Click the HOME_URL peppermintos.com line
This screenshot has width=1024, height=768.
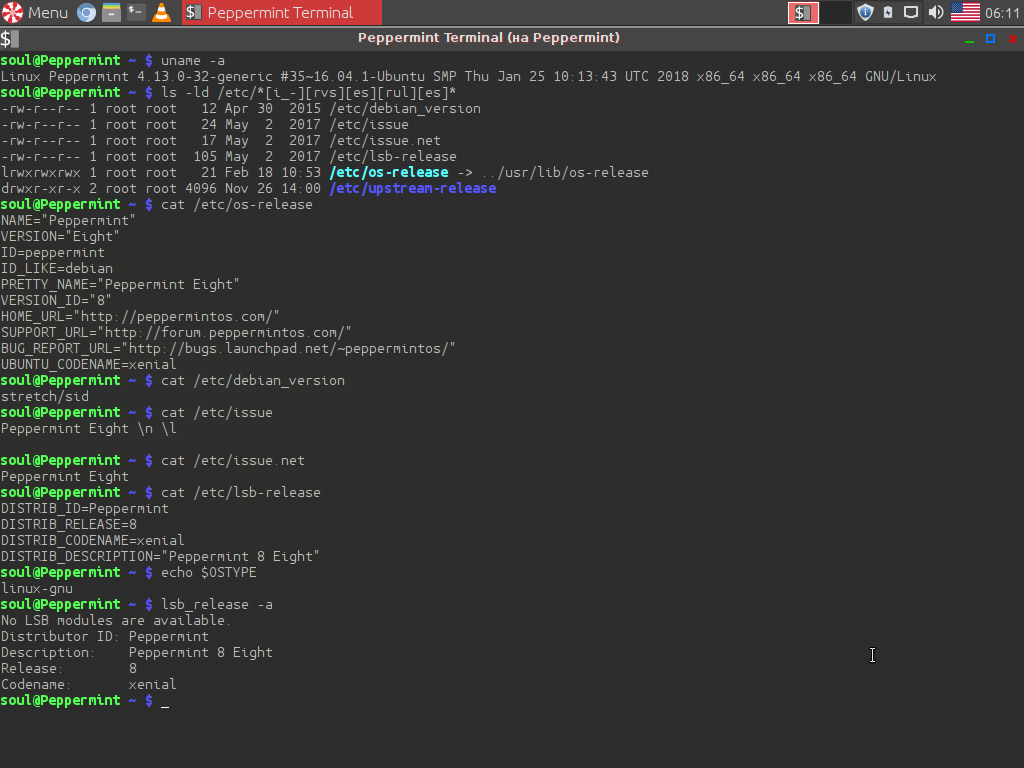click(140, 317)
